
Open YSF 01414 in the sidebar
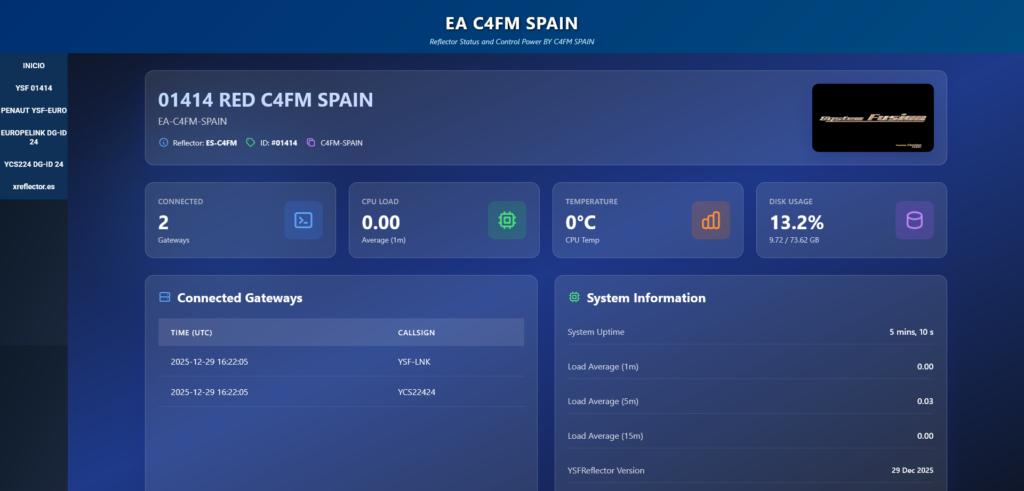[34, 88]
